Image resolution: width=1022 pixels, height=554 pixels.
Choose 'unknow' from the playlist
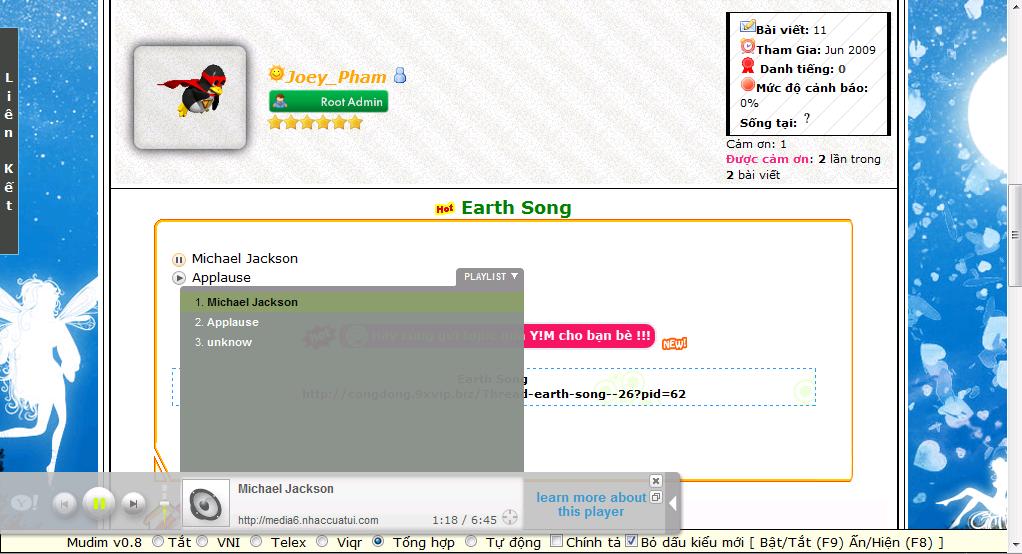coord(229,342)
